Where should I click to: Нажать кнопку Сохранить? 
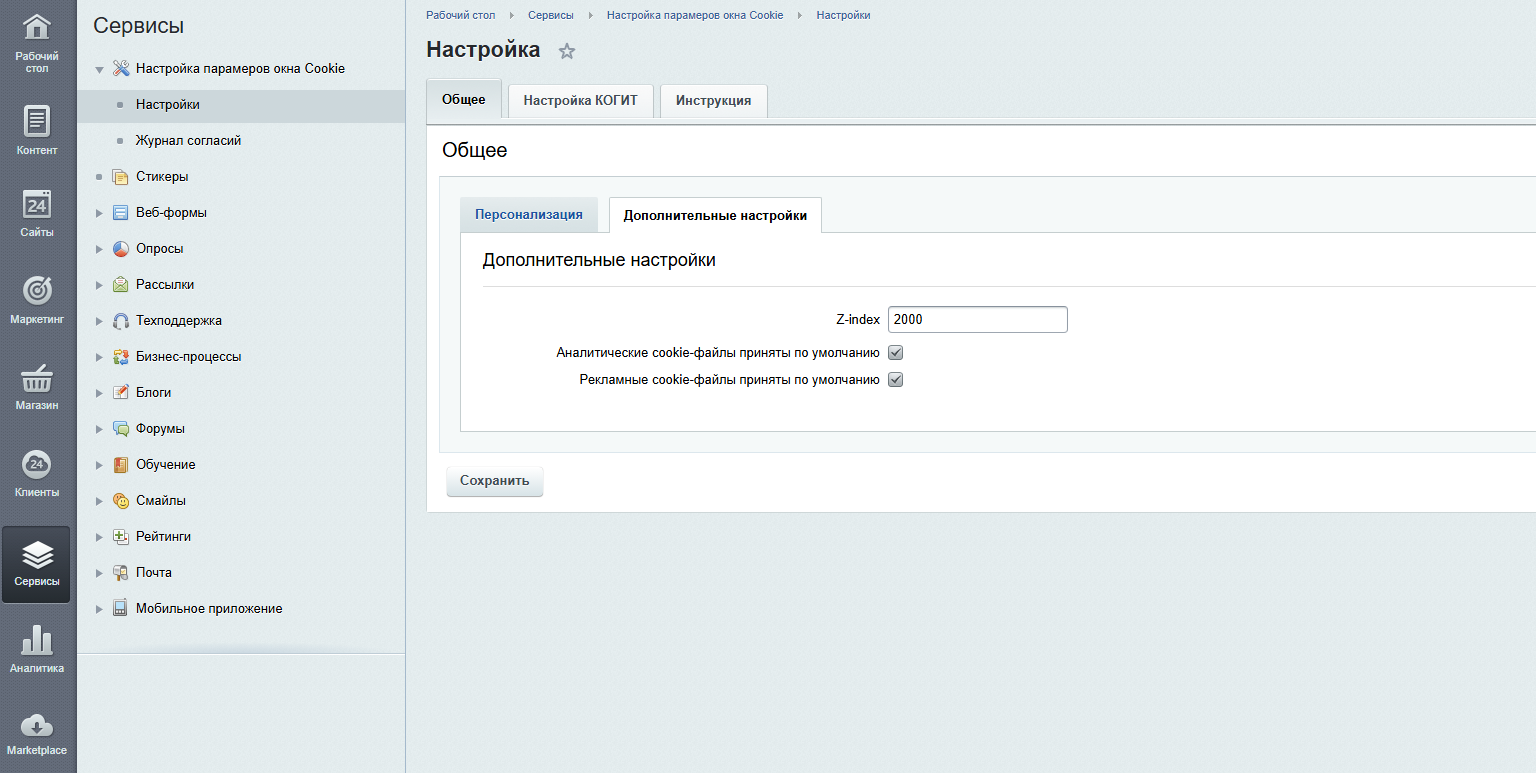coord(494,481)
